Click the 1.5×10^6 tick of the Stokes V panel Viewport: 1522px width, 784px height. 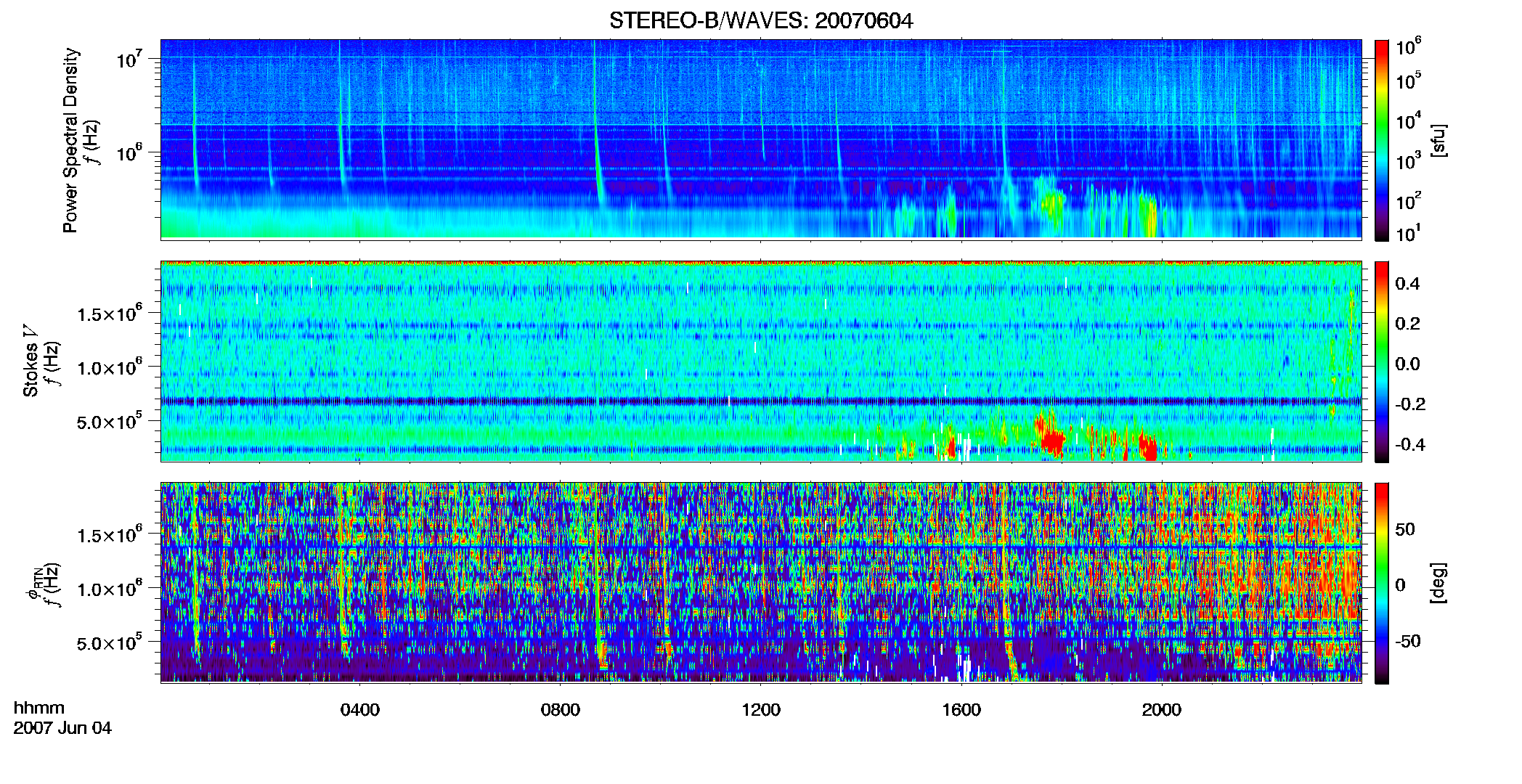coord(110,314)
